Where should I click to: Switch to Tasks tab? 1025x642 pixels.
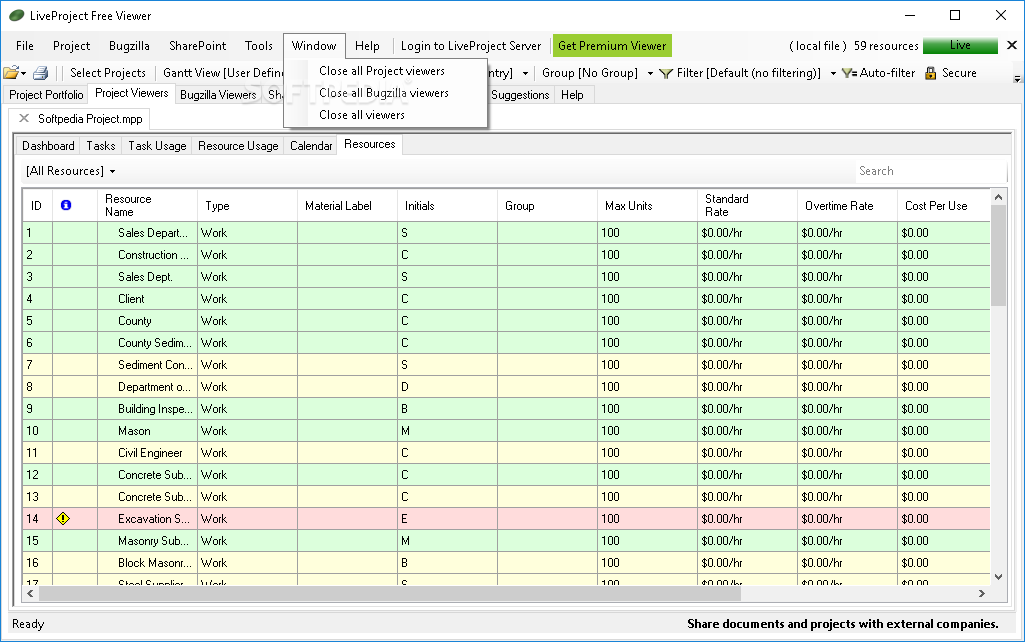tap(101, 146)
